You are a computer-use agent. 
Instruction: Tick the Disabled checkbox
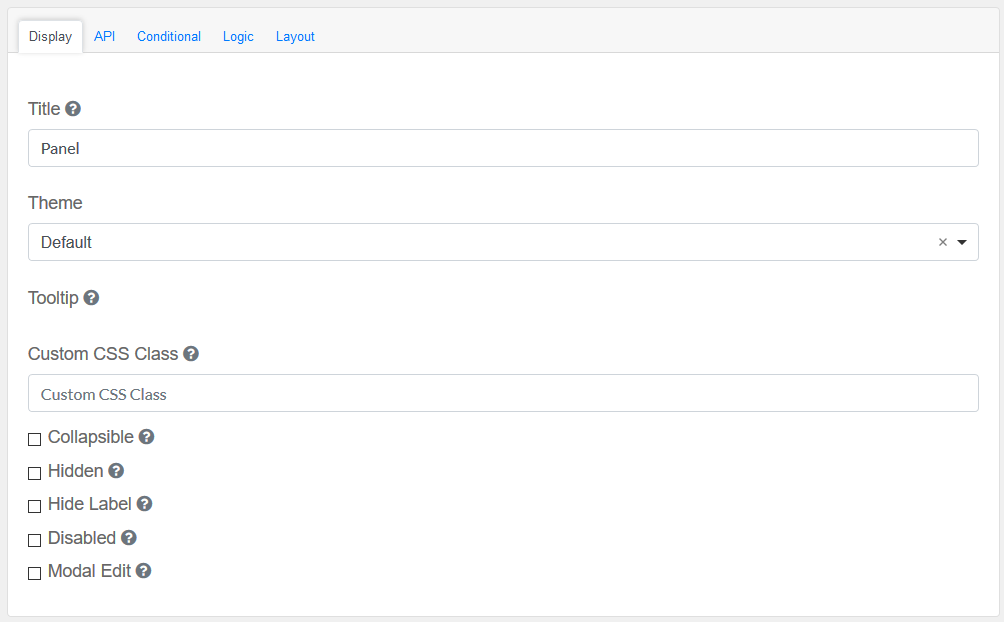point(35,540)
